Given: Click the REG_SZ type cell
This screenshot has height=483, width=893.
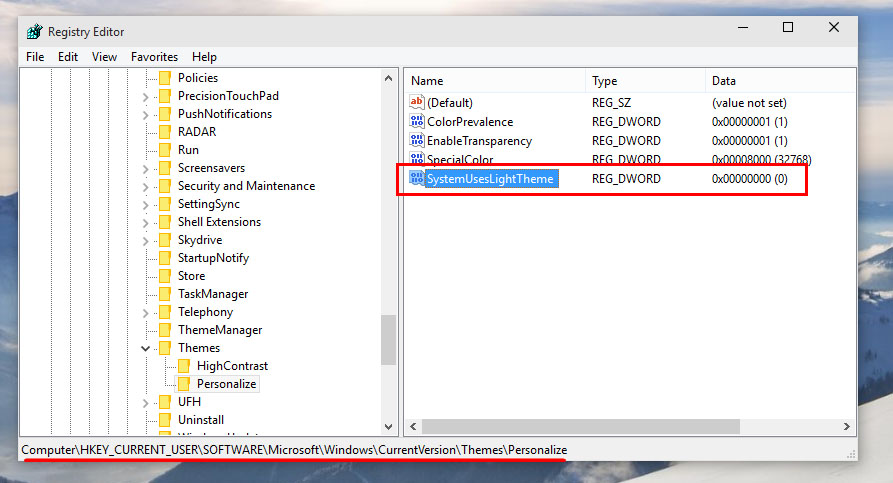Looking at the screenshot, I should (611, 103).
